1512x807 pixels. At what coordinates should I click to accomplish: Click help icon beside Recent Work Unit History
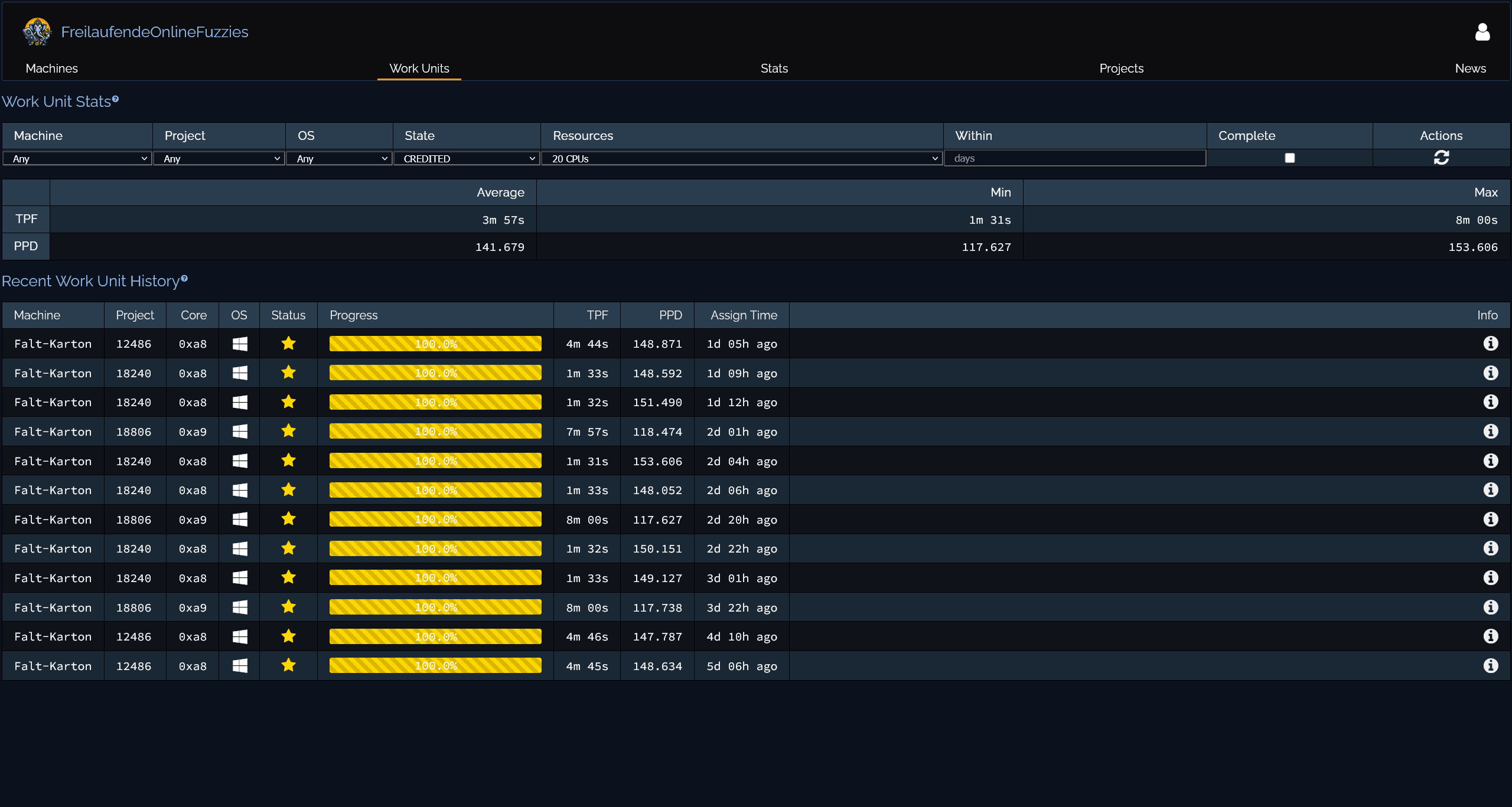[184, 279]
